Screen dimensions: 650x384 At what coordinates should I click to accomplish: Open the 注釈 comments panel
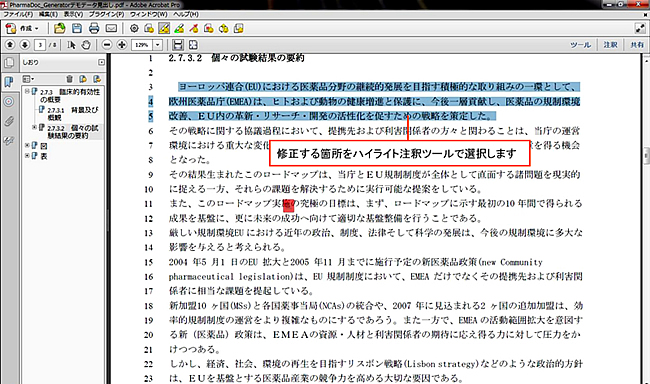click(611, 45)
